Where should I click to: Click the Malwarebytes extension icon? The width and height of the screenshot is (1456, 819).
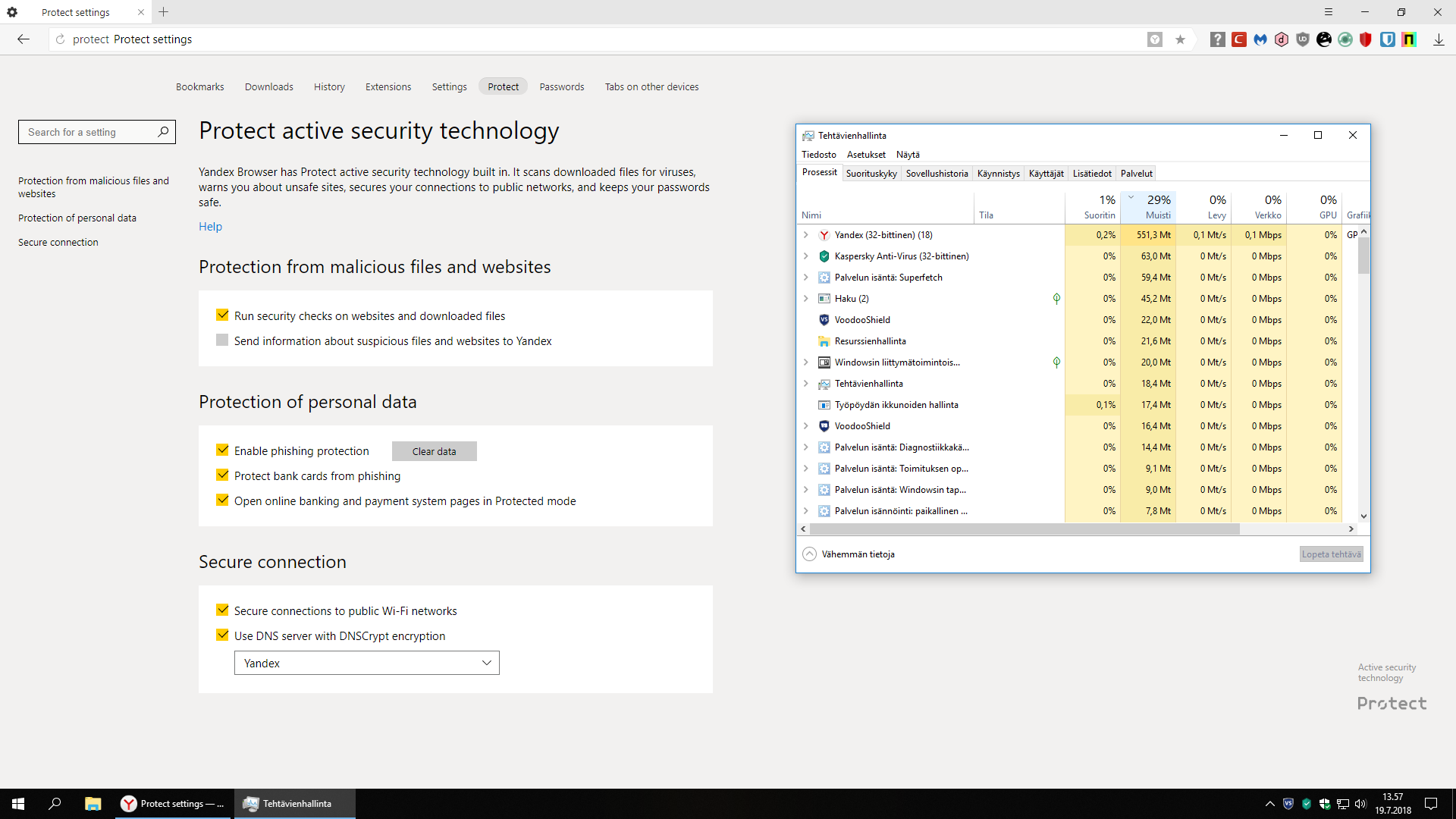(x=1260, y=39)
